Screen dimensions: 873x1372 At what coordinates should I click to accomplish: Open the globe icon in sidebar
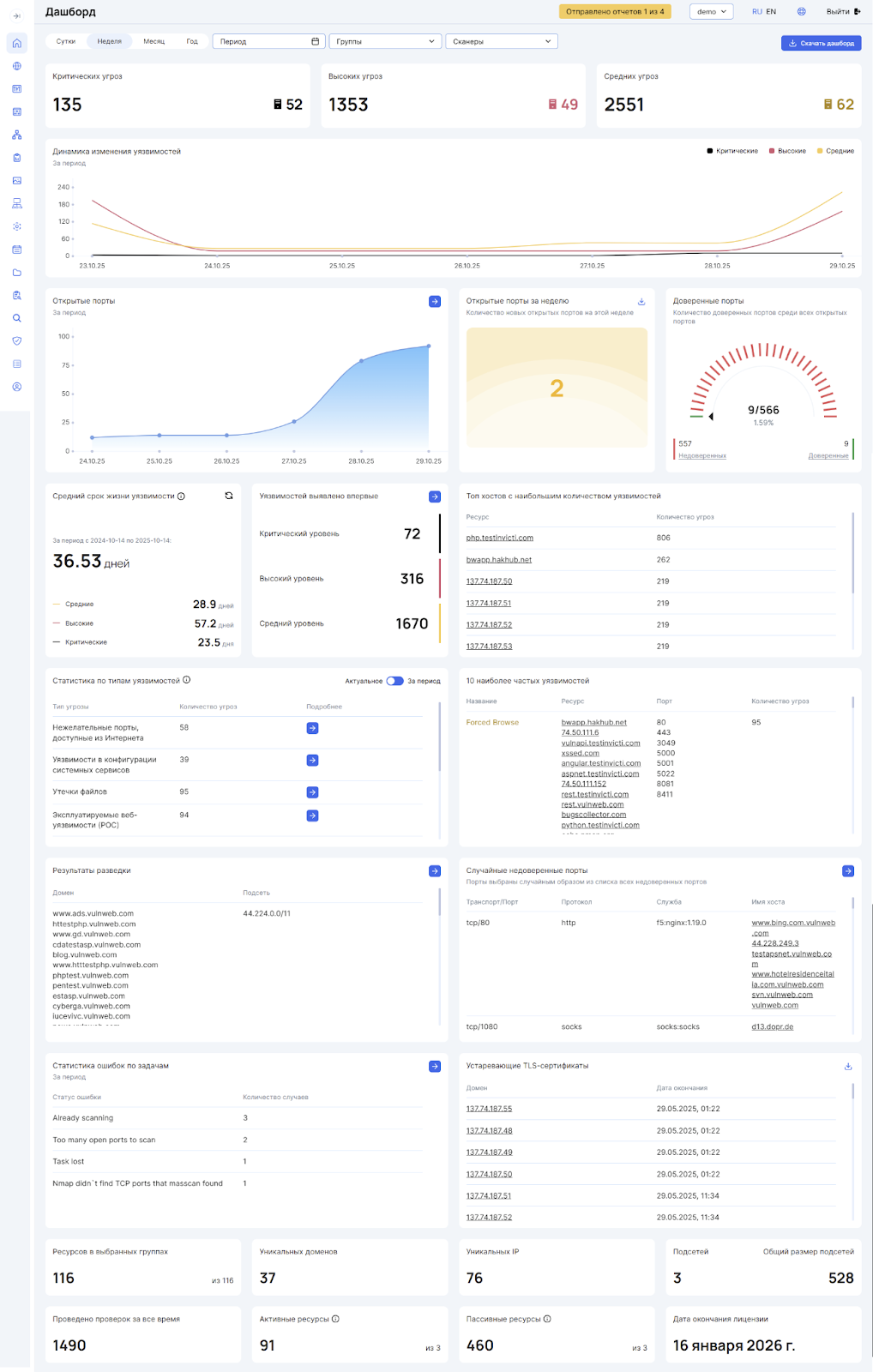[16, 66]
